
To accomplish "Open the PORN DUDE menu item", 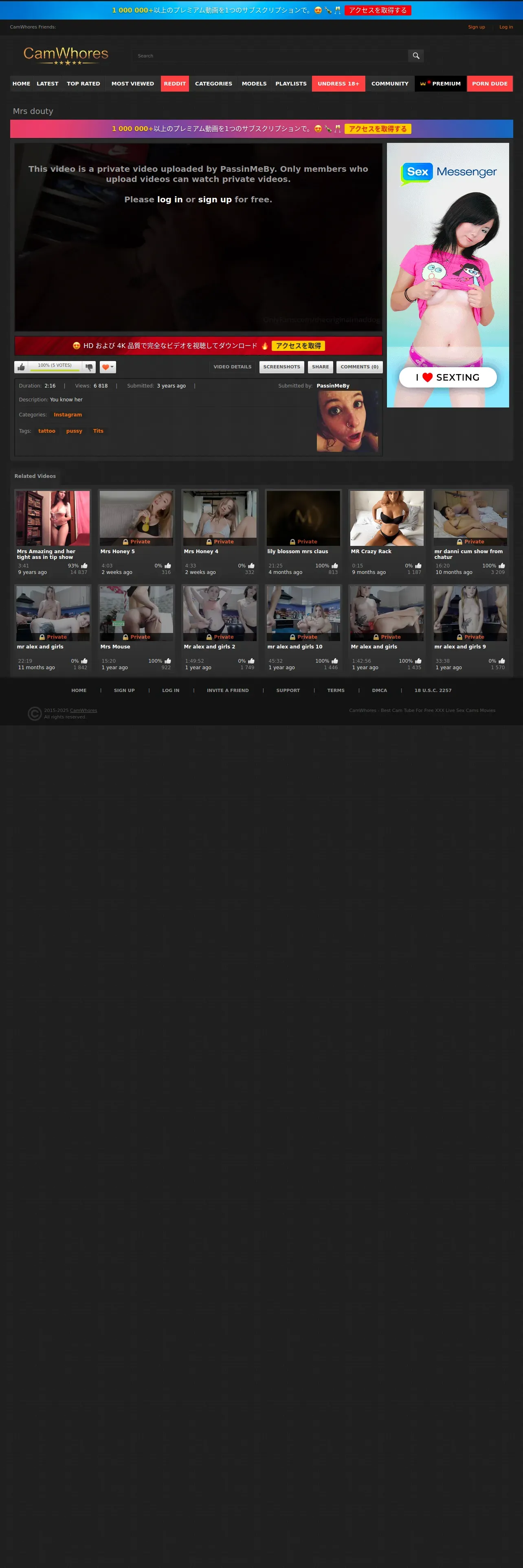I will click(490, 84).
